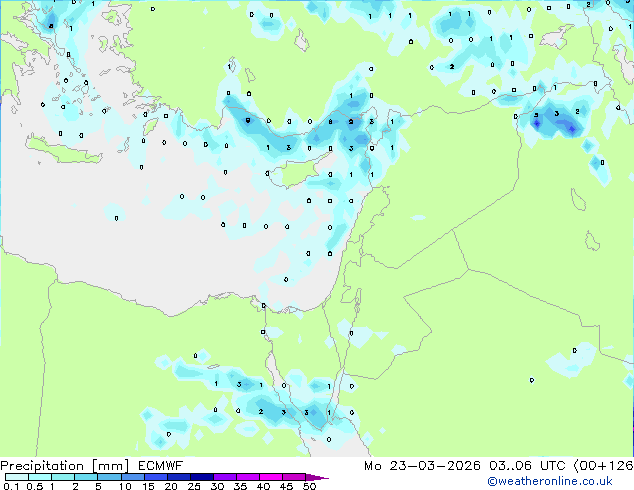
Task: Pick the 0.1 to 0.5 mm legend swatch
Action: (x=17, y=477)
